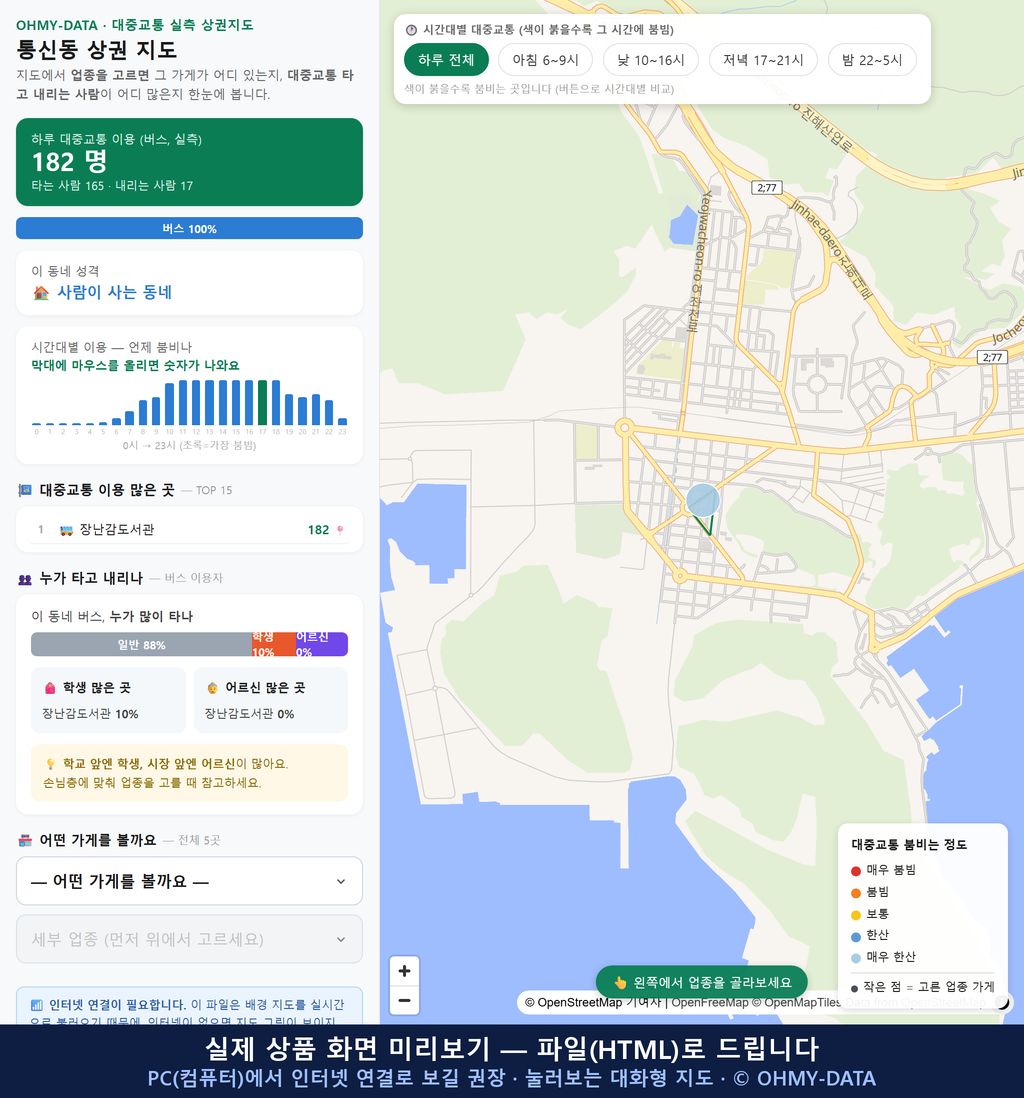Open the OpenStreetMap attribution link

574,1003
